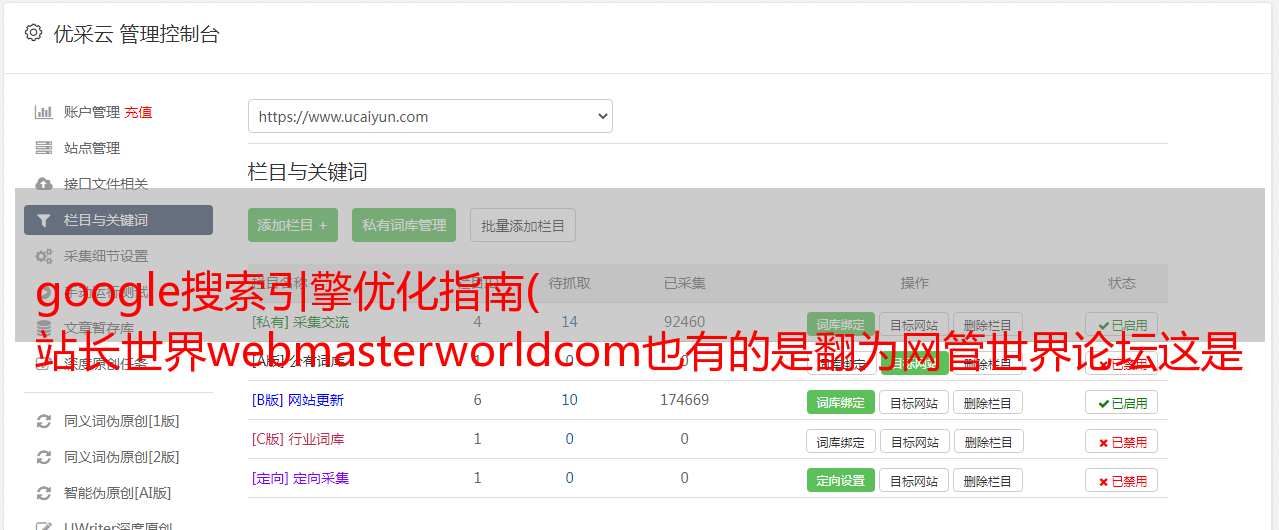Click 目标网站 in the 网站更新 row

(x=914, y=402)
